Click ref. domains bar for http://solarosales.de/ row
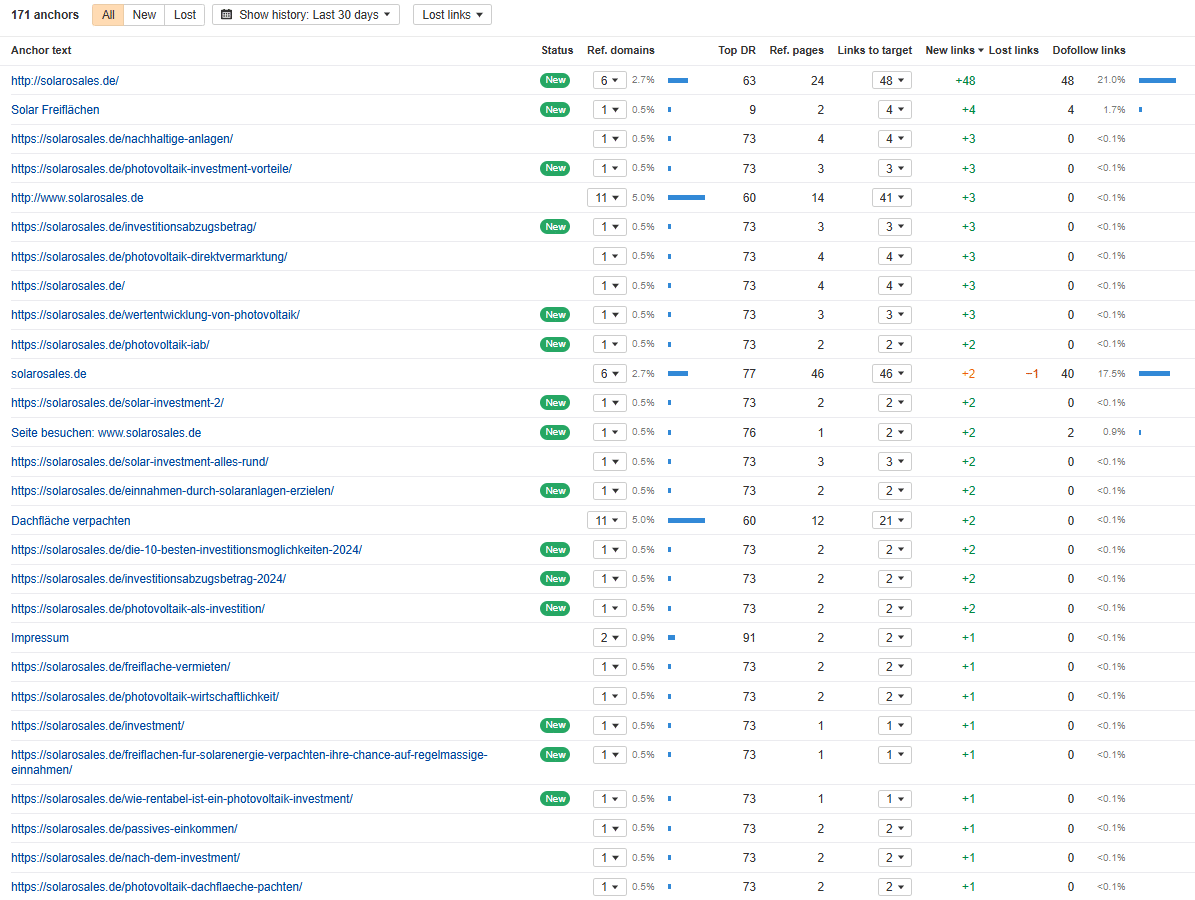The width and height of the screenshot is (1195, 900). tap(678, 81)
